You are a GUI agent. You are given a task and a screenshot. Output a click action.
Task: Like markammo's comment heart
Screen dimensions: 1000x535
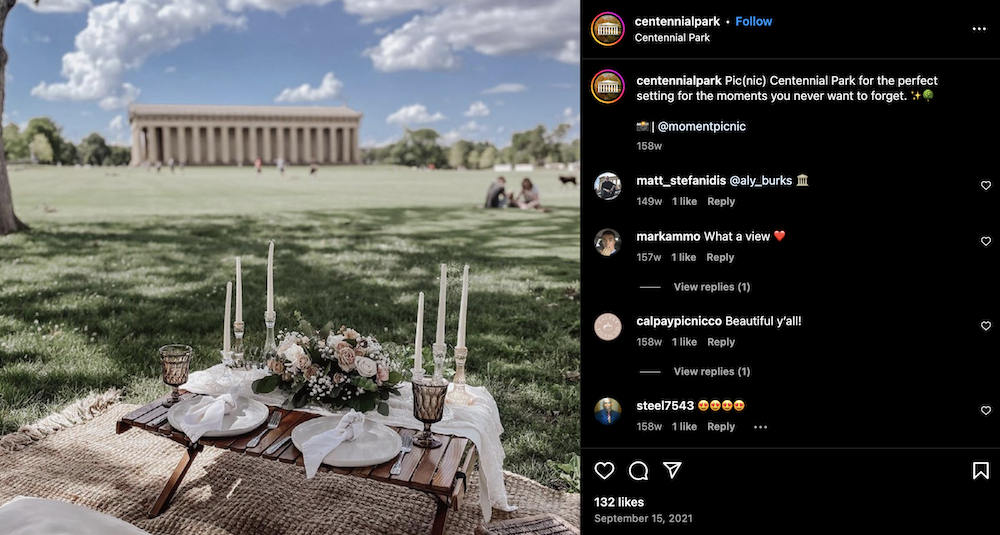[x=985, y=241]
